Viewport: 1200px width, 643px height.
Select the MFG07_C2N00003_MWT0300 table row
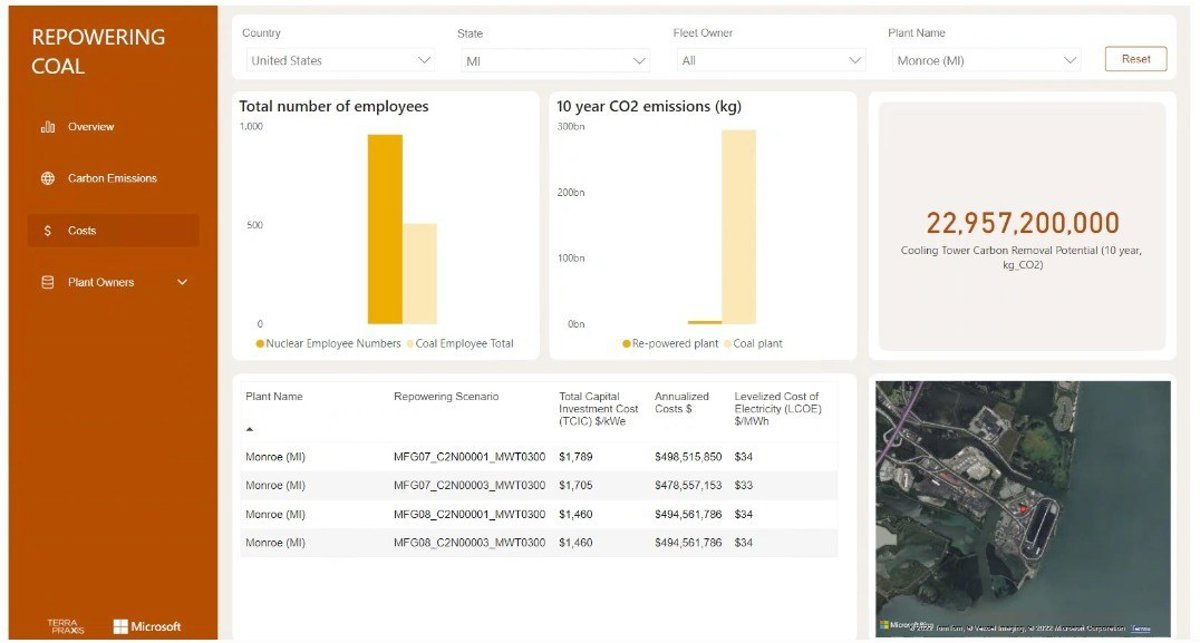click(469, 486)
